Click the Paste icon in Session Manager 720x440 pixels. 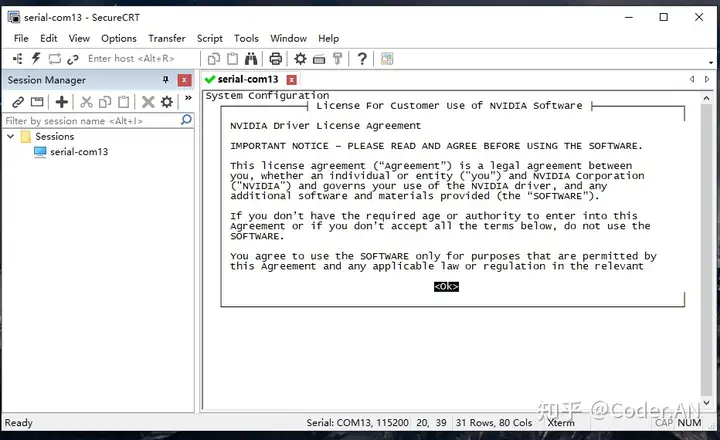pos(124,102)
